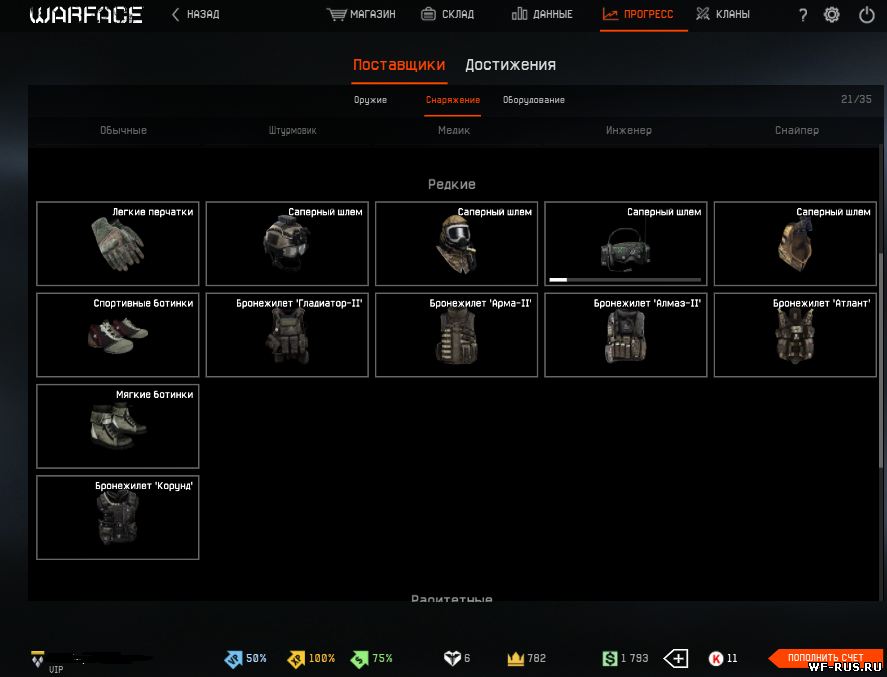Filter by the Снайпер class tab
Image resolution: width=887 pixels, height=677 pixels.
click(796, 131)
